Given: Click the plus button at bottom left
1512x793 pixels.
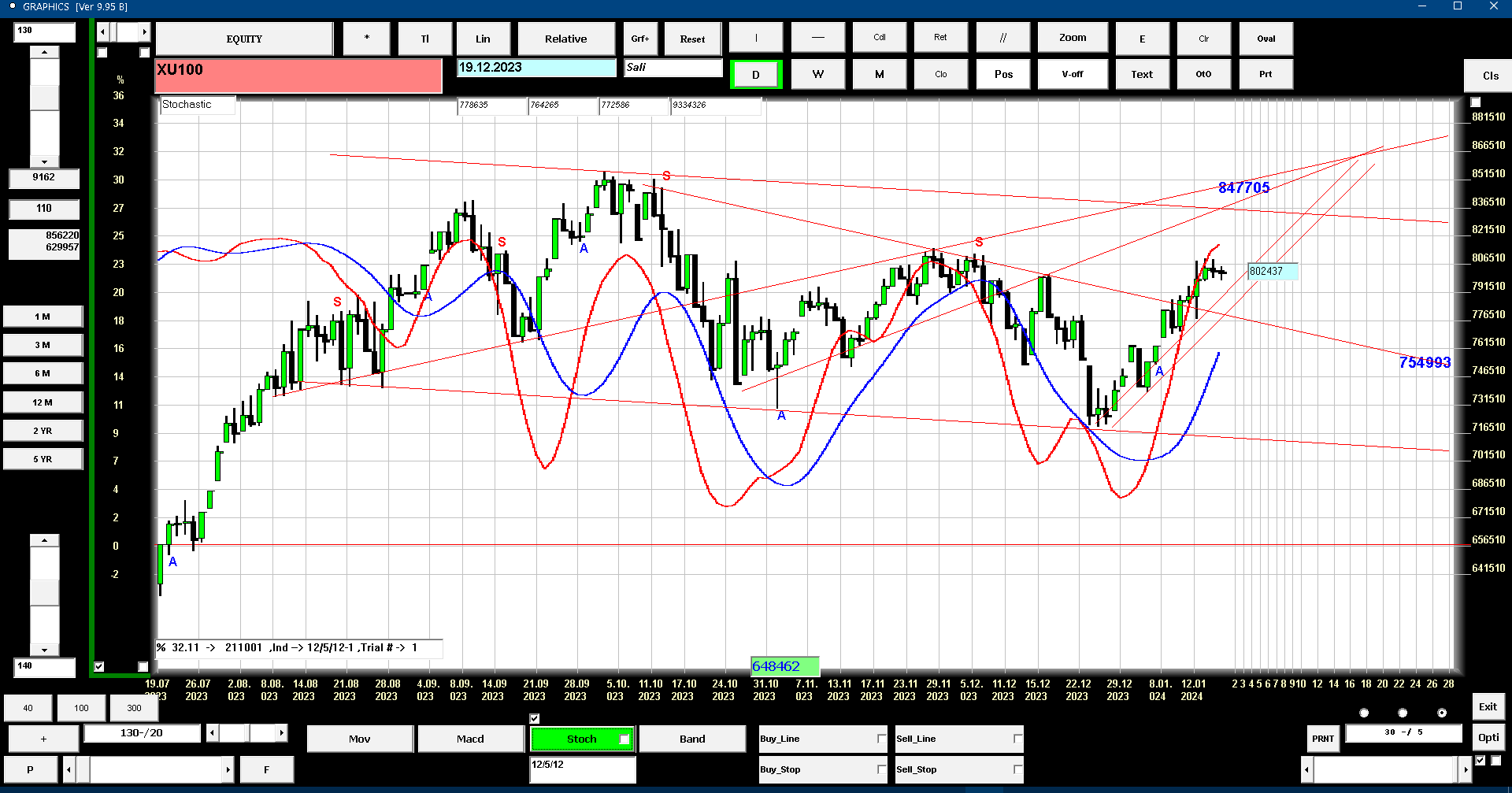Looking at the screenshot, I should point(43,739).
